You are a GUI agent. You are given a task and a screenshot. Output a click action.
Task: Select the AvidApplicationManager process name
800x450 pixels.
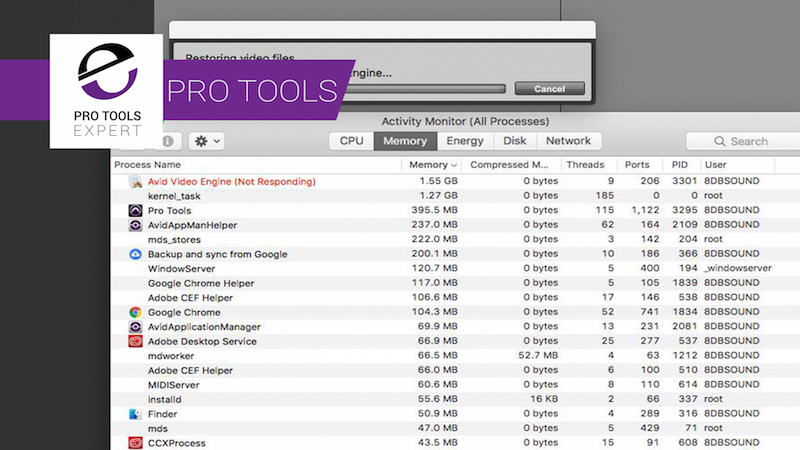(x=204, y=327)
